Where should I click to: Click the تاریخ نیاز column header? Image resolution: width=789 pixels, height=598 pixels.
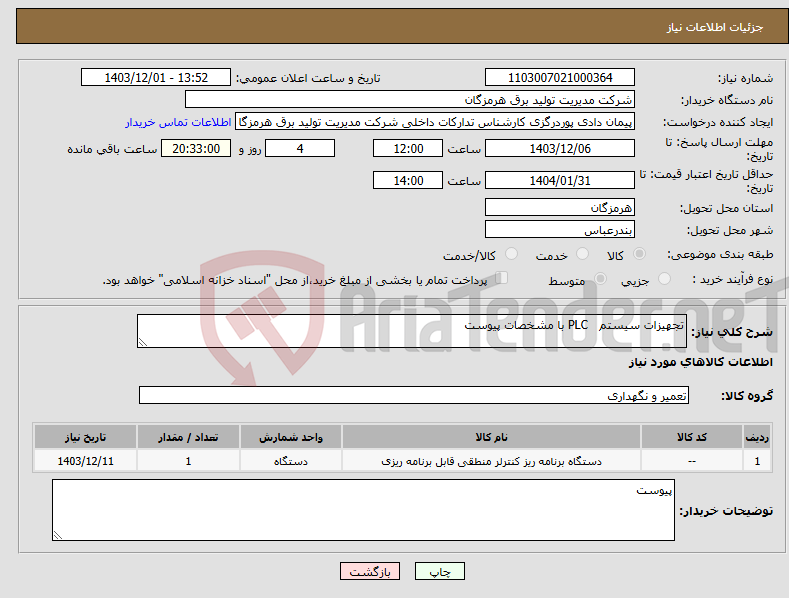coord(85,437)
